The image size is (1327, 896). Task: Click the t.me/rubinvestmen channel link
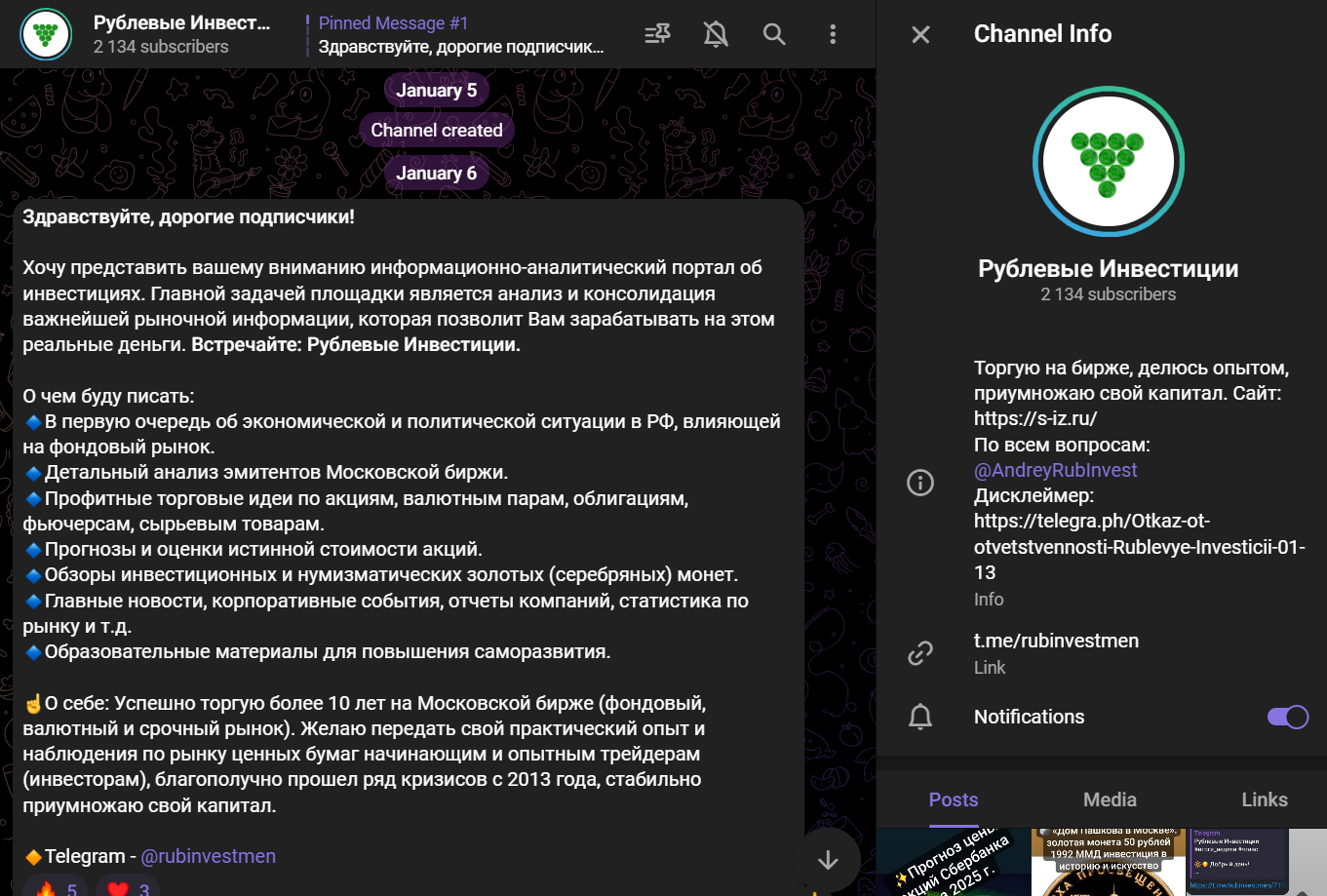tap(1056, 641)
